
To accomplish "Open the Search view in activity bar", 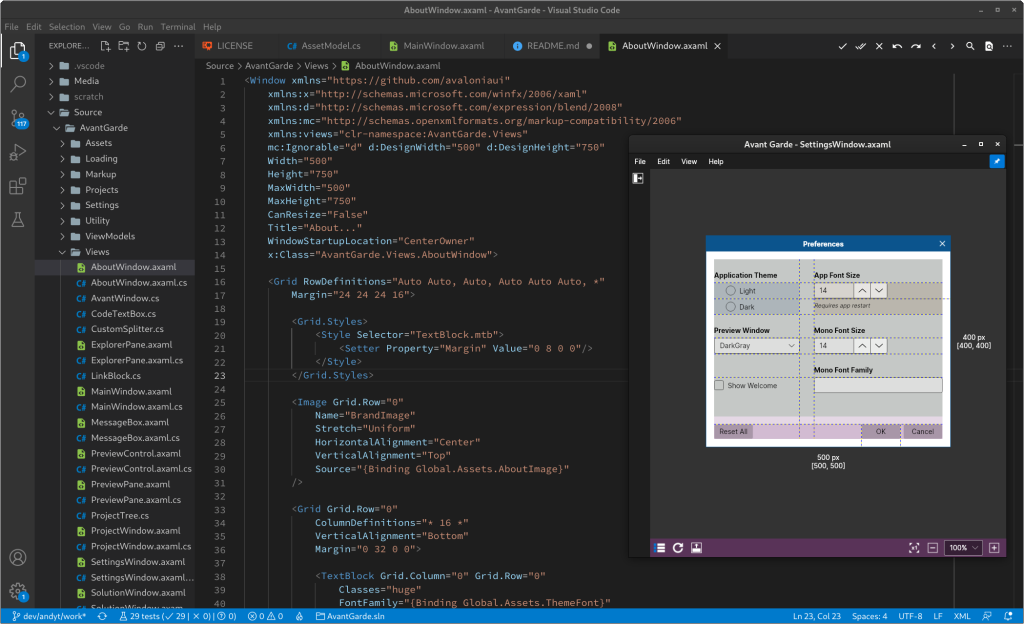I will pos(18,84).
